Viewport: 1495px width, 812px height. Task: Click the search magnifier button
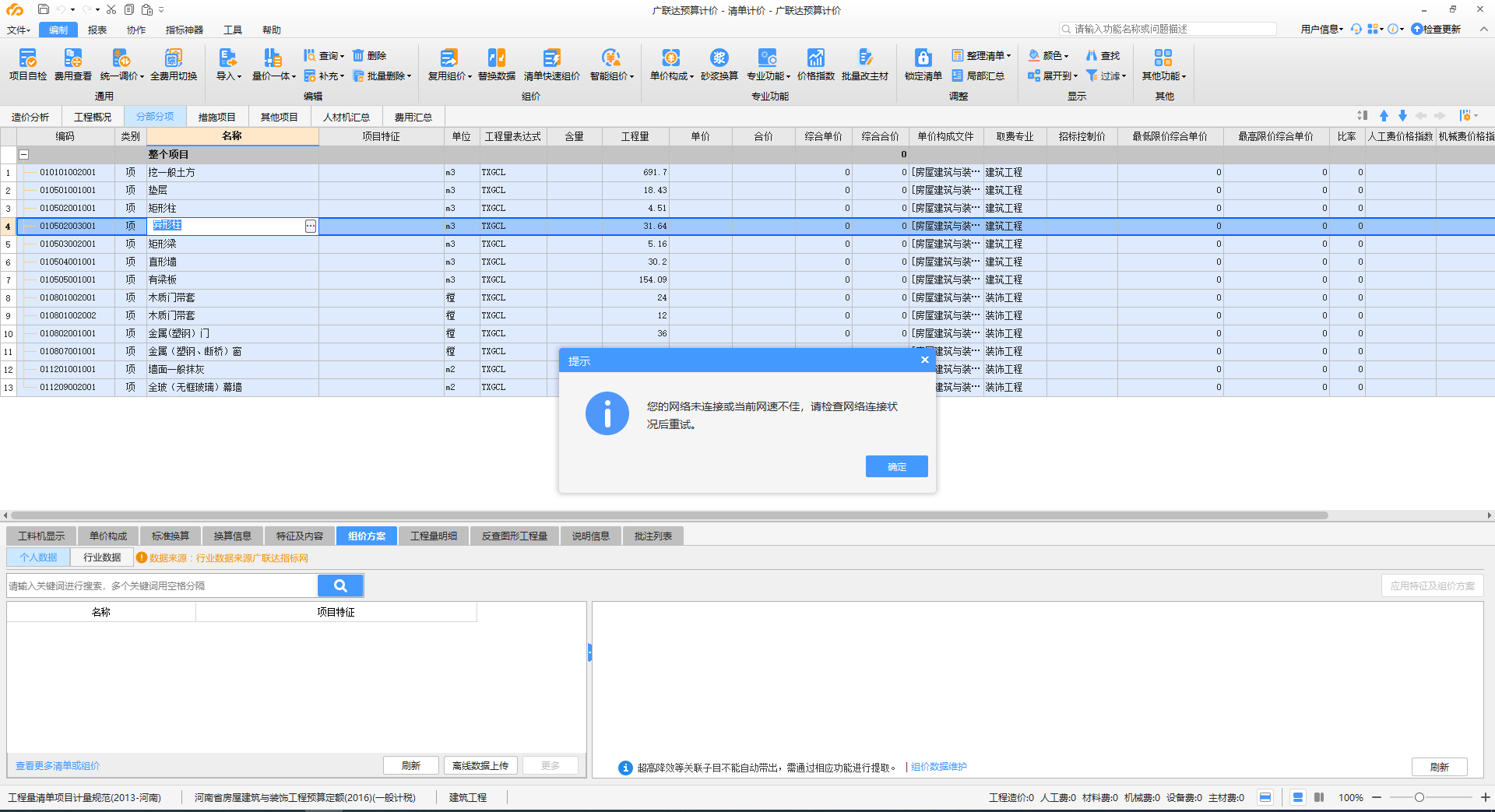coord(340,585)
